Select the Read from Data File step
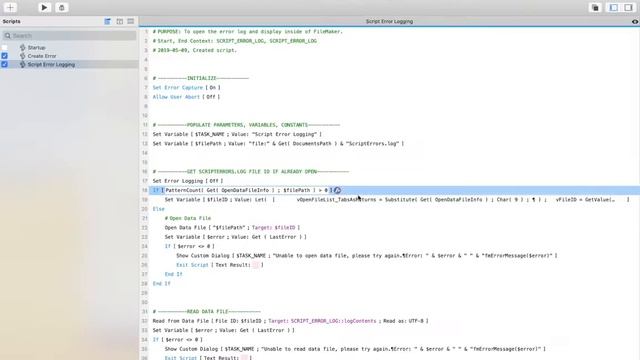The width and height of the screenshot is (640, 360). [291, 321]
